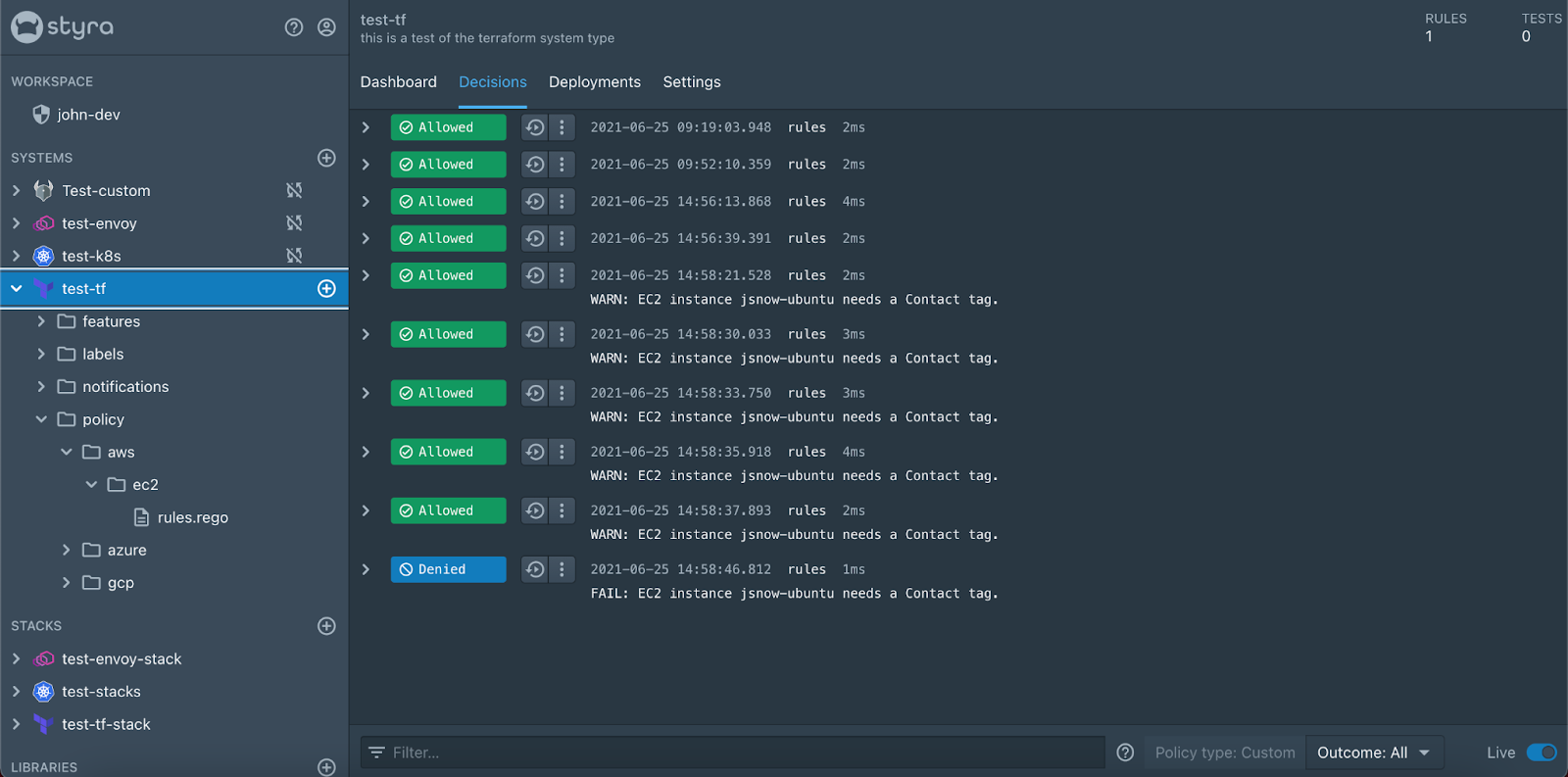Toggle the Live switch off
Screen dimensions: 1568x777
tap(1542, 753)
